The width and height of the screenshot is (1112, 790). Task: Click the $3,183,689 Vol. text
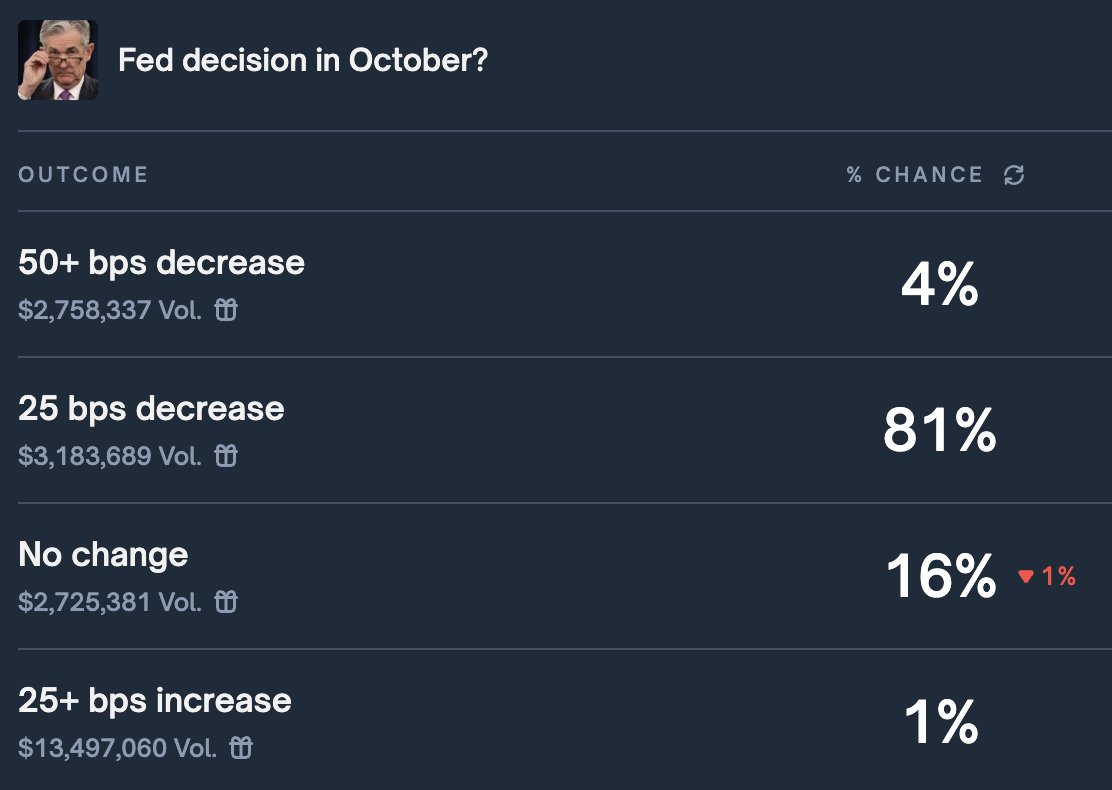[x=110, y=456]
